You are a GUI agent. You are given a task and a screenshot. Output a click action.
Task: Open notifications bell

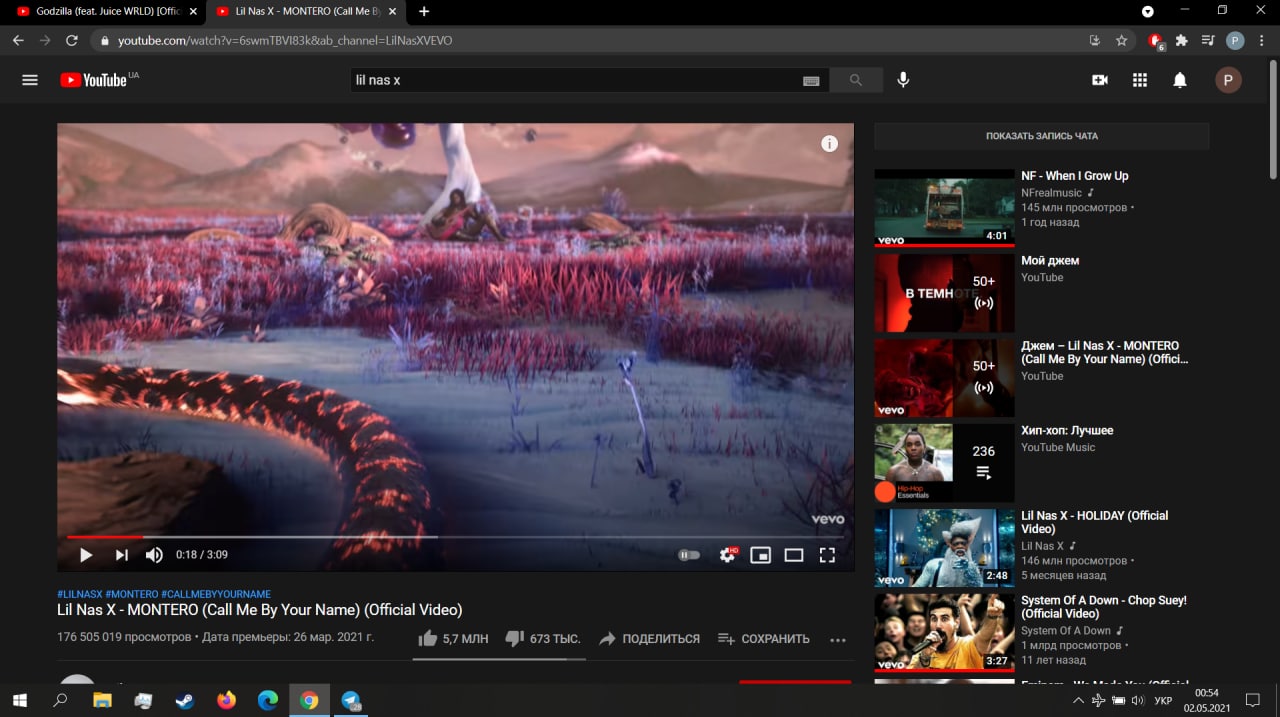click(1180, 80)
